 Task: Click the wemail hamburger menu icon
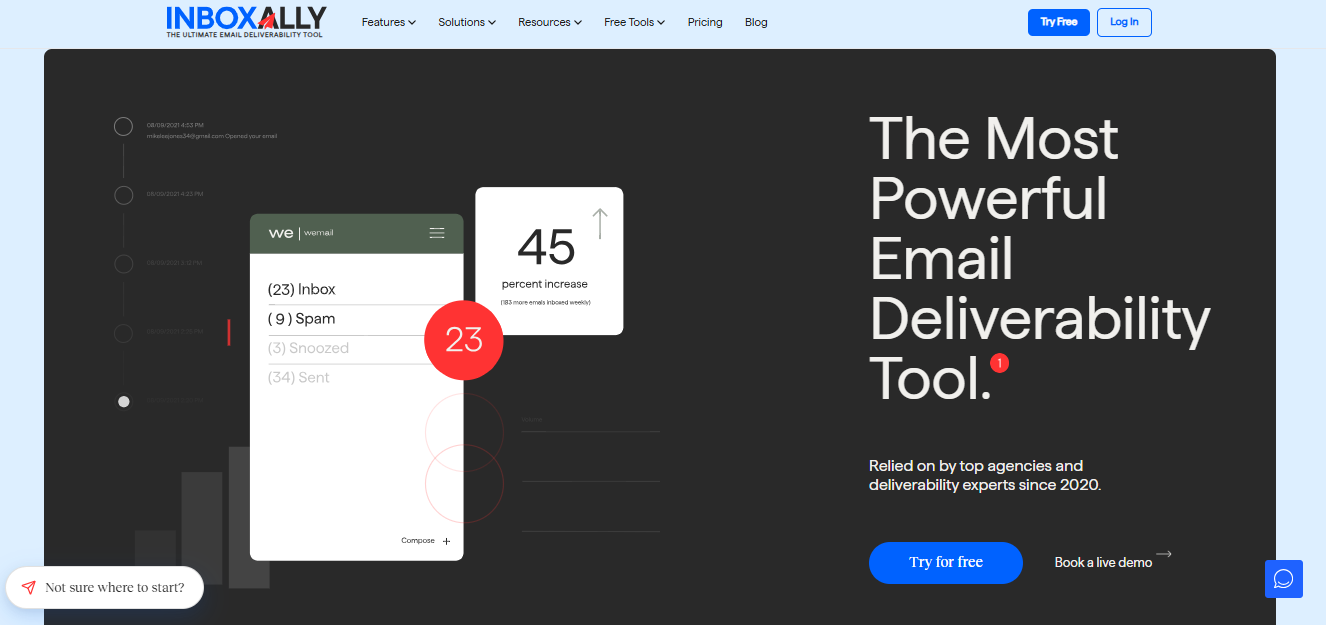coord(437,233)
